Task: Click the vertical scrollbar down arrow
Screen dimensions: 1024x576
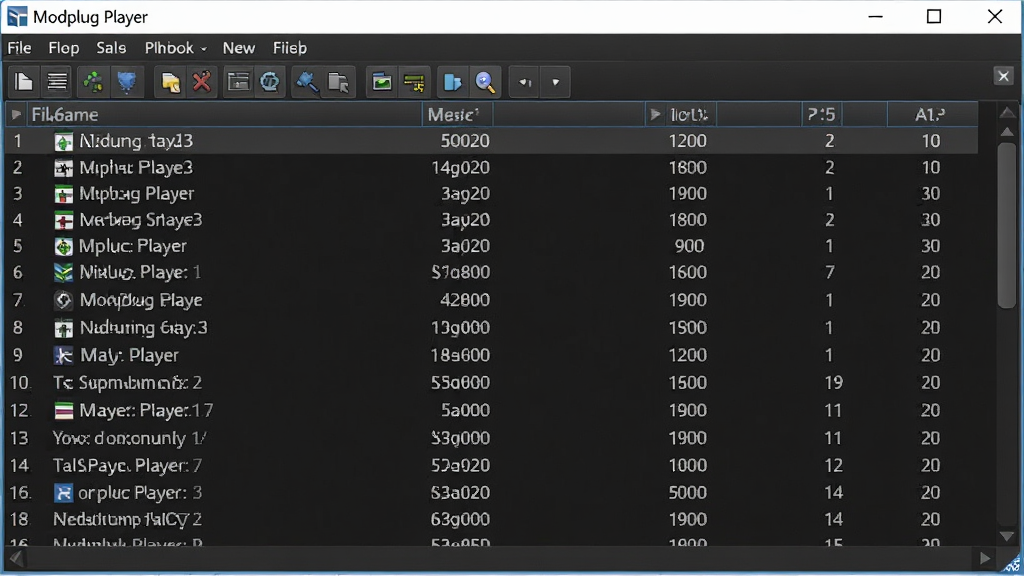Action: 1007,536
